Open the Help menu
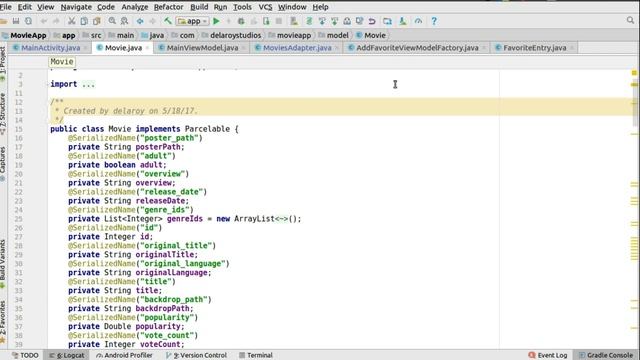 pyautogui.click(x=320, y=7)
